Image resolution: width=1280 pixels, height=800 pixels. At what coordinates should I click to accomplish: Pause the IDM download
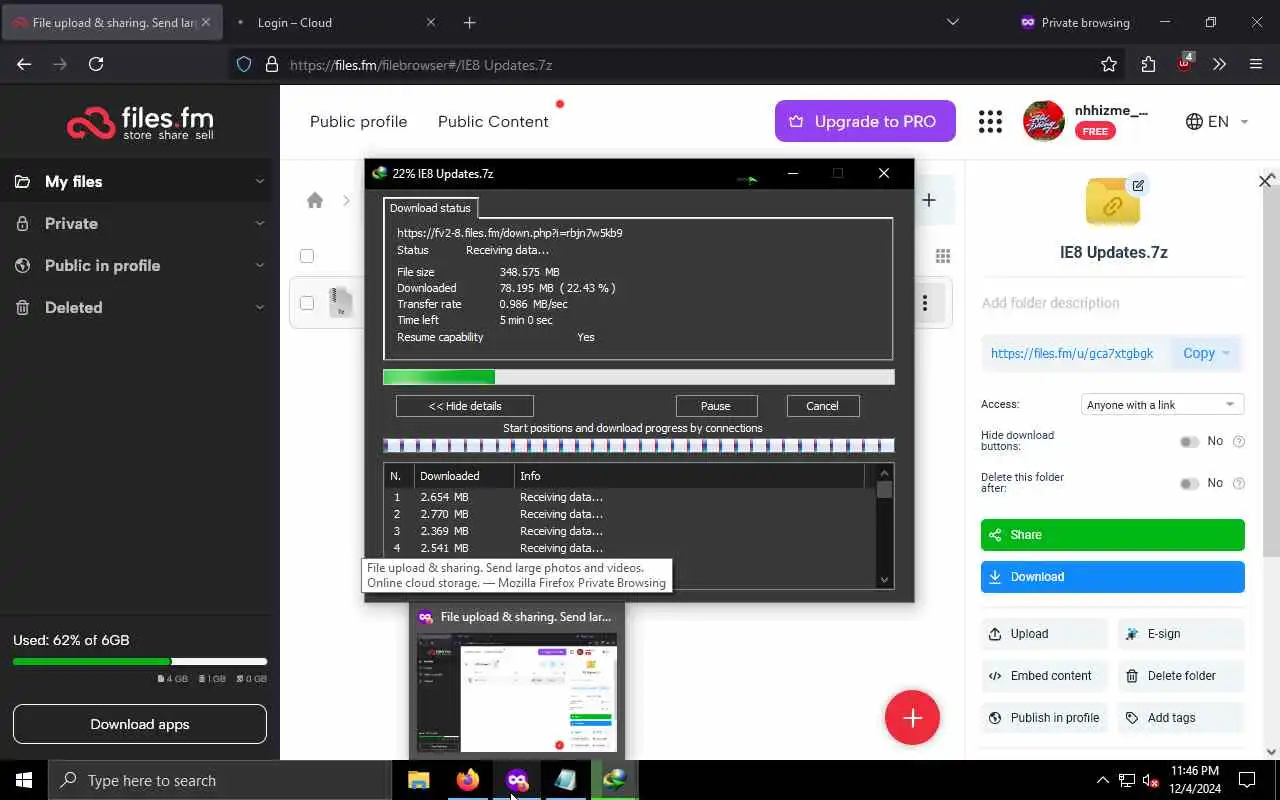tap(716, 406)
